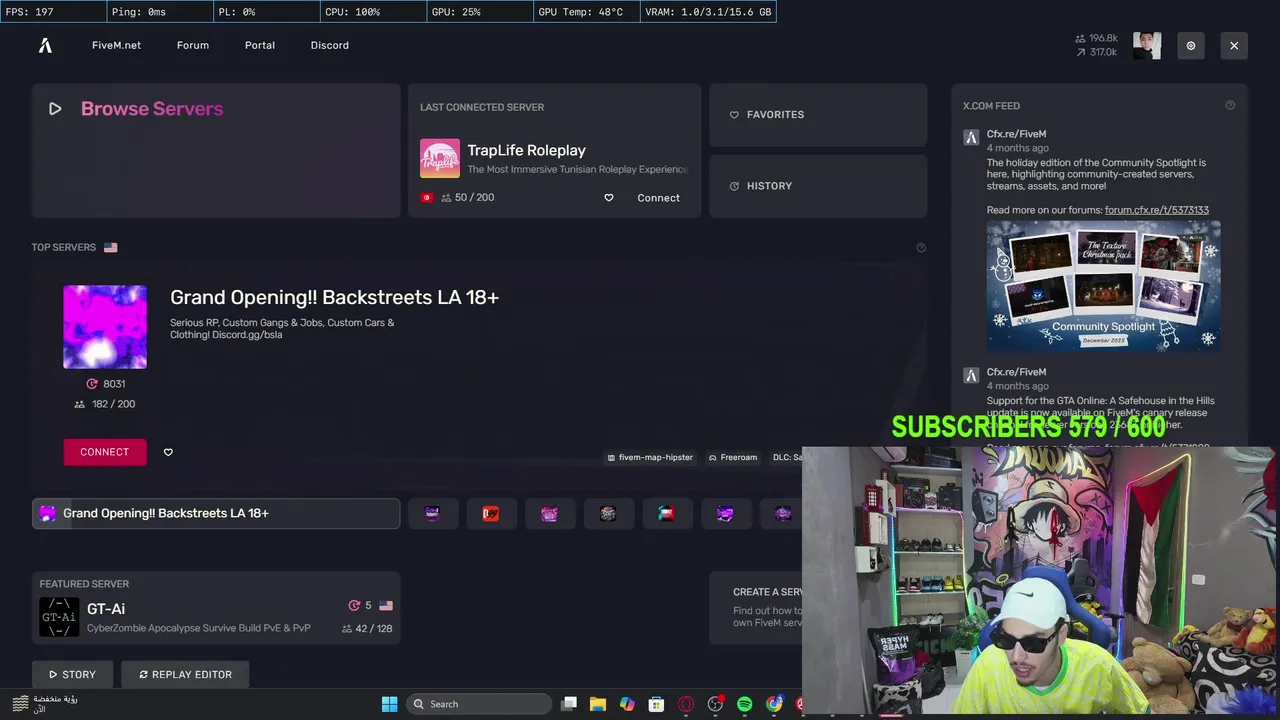Connect to Grand Opening Backstreets LA server
The image size is (1280, 720).
pos(105,452)
